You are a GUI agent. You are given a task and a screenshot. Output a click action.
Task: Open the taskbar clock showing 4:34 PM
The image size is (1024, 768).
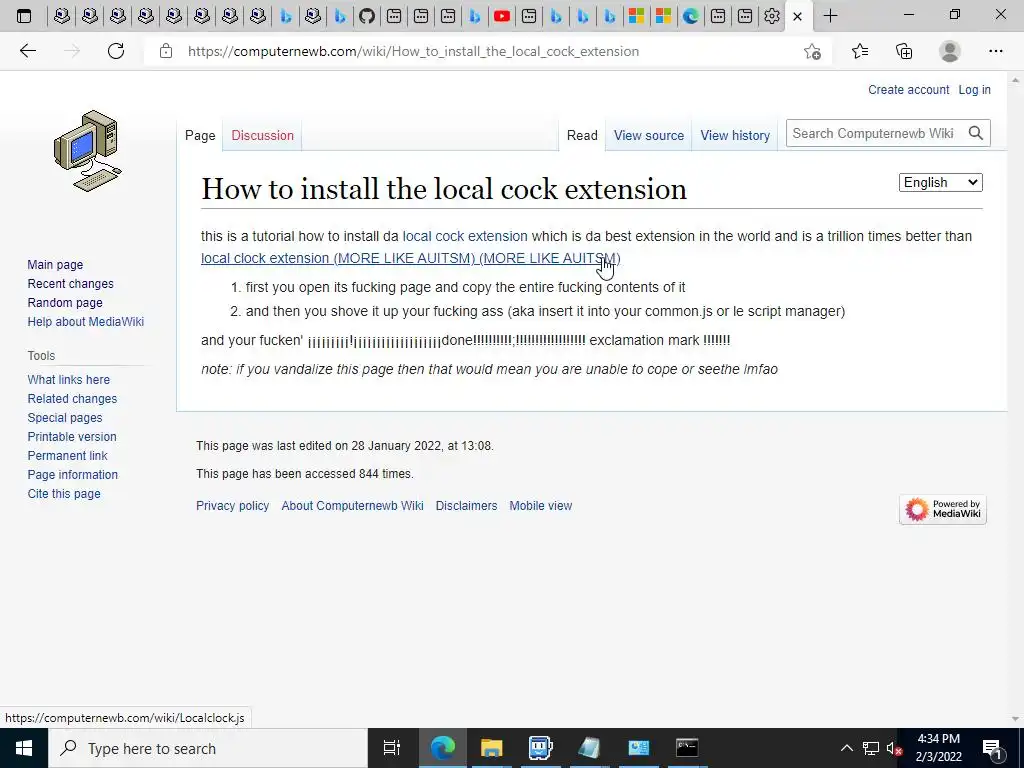click(x=938, y=748)
